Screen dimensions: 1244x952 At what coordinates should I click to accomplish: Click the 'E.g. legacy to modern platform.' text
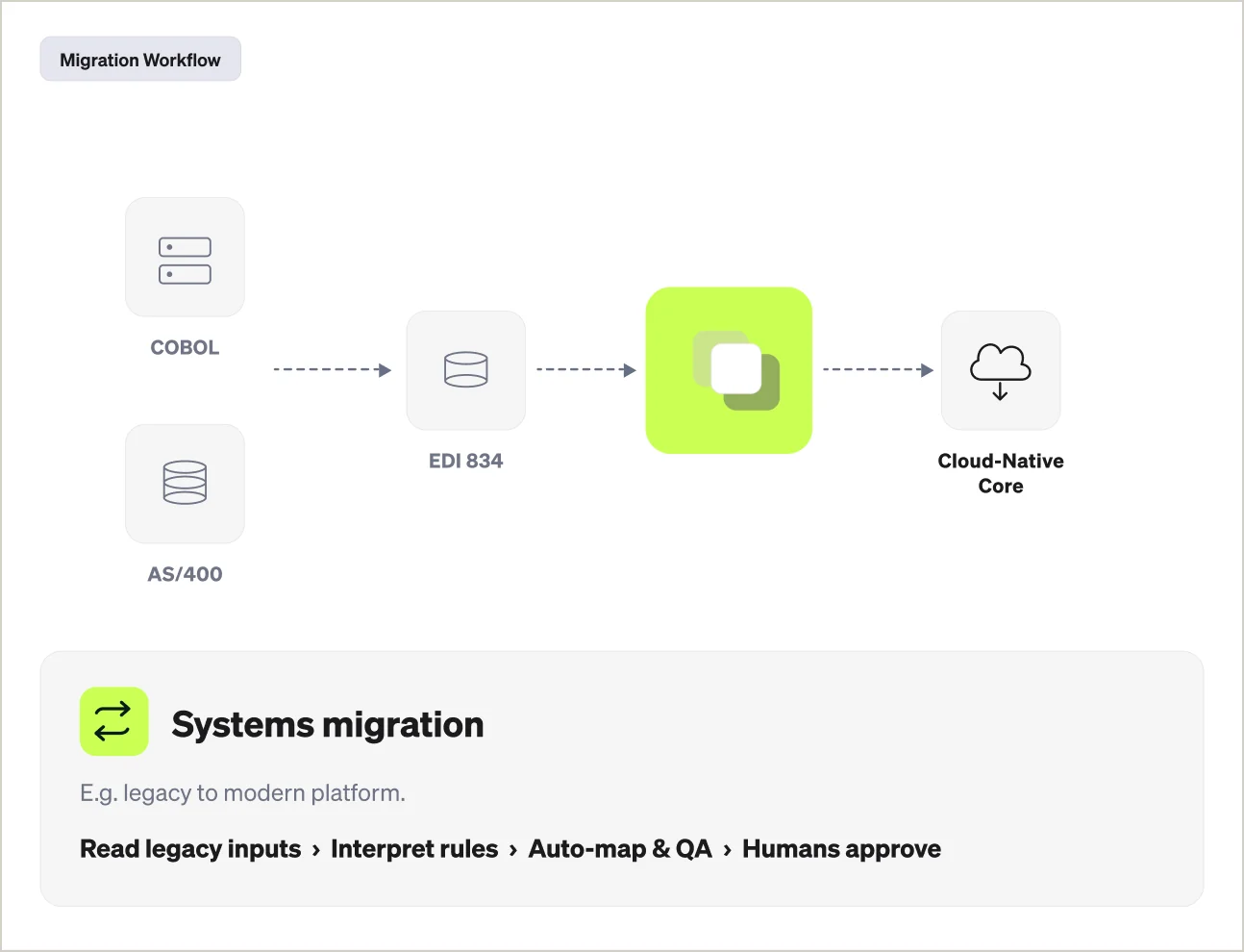pyautogui.click(x=242, y=793)
